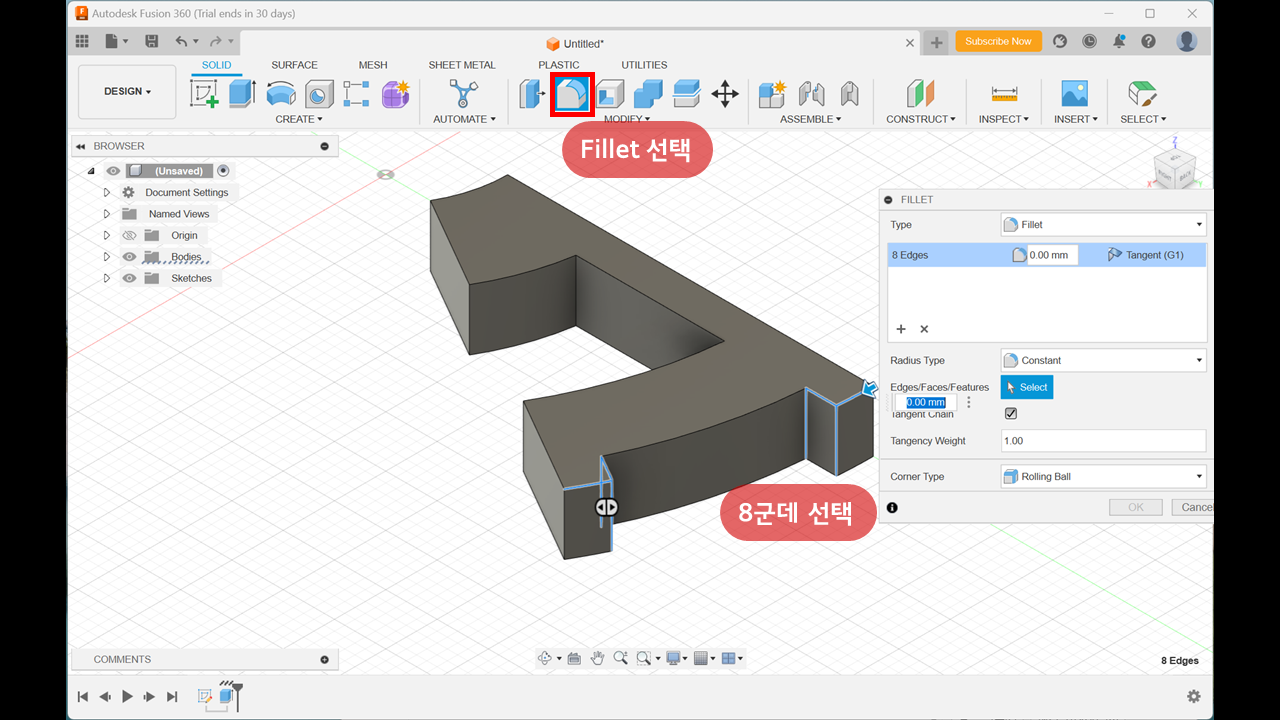Select the Rectangular Pattern tool
The width and height of the screenshot is (1280, 720).
[x=357, y=94]
